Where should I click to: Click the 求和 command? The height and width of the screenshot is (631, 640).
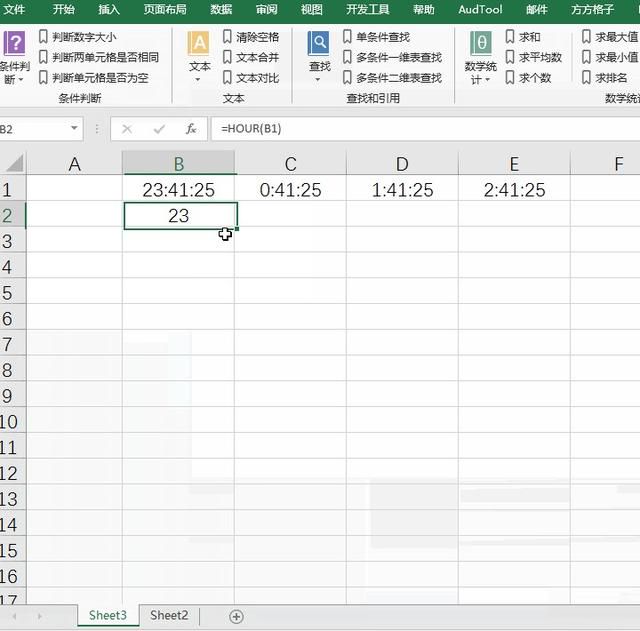[523, 37]
